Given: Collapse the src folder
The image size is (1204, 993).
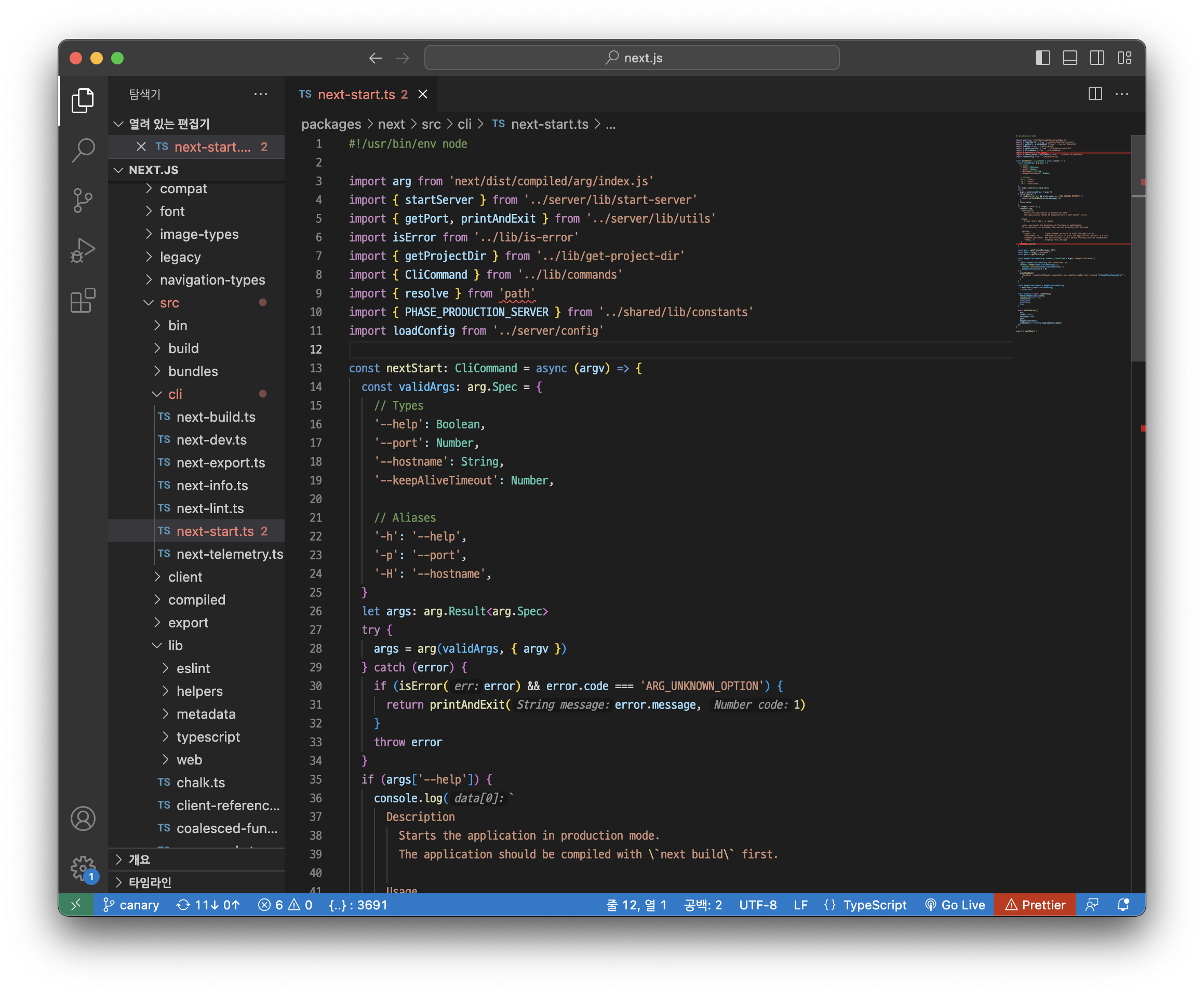Looking at the screenshot, I should 196,303.
